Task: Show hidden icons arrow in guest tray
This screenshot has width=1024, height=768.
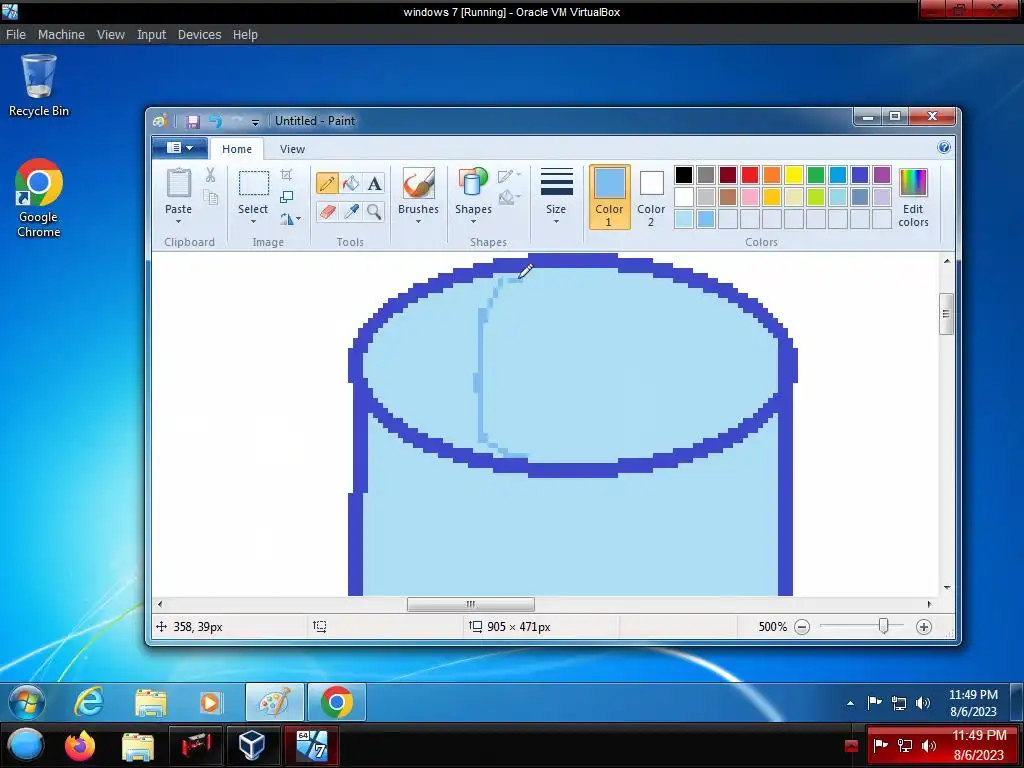Action: click(850, 703)
